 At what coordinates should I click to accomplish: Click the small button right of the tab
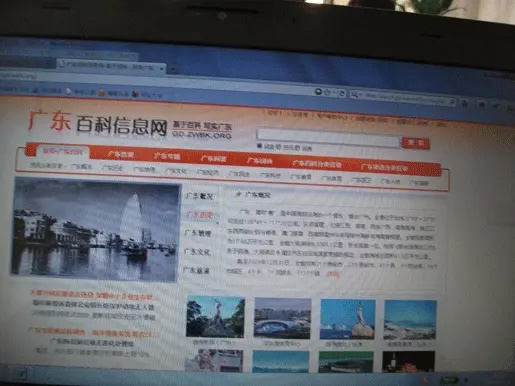173,69
